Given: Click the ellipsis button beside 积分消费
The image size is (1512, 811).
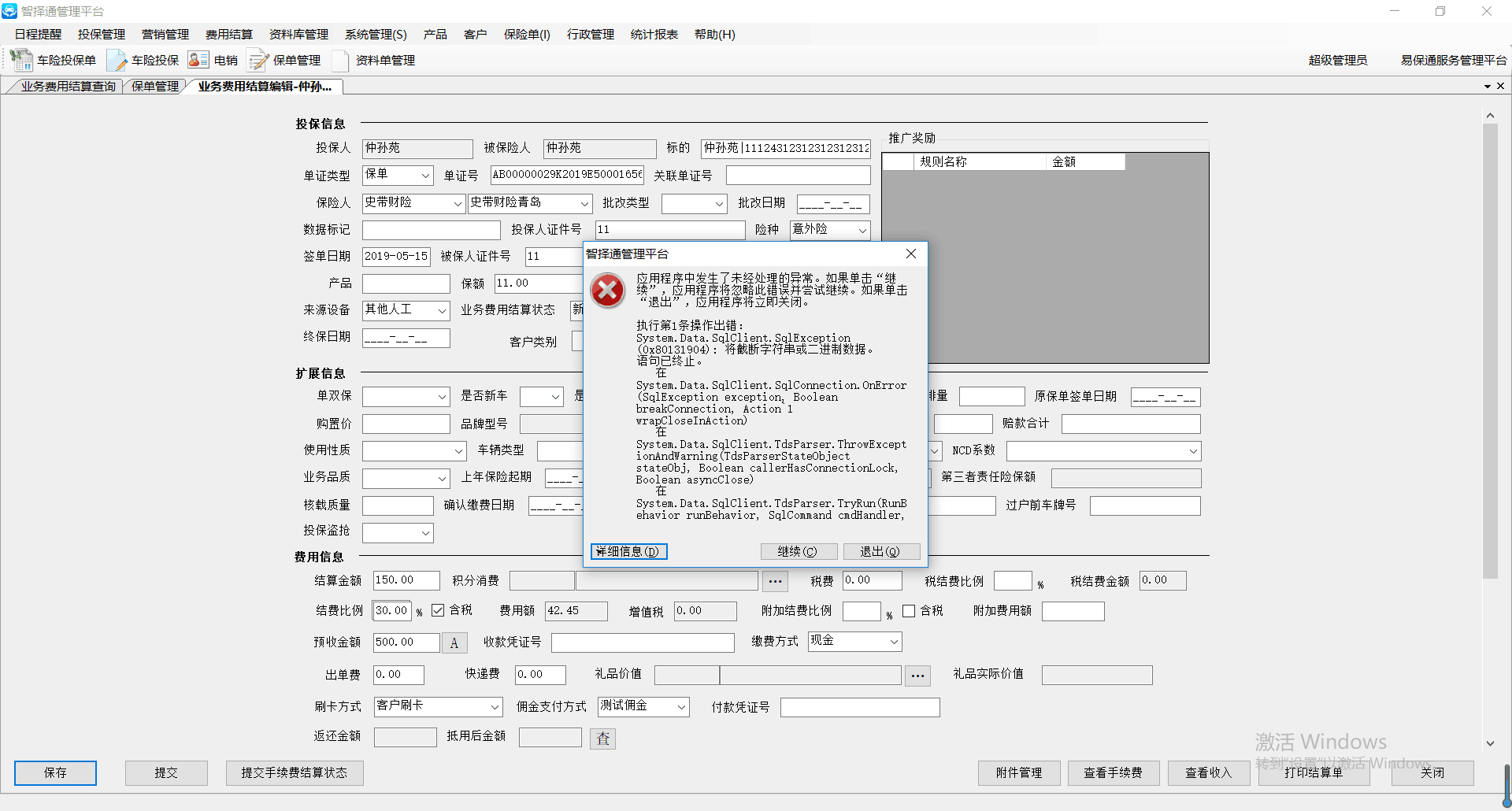Looking at the screenshot, I should pos(775,581).
